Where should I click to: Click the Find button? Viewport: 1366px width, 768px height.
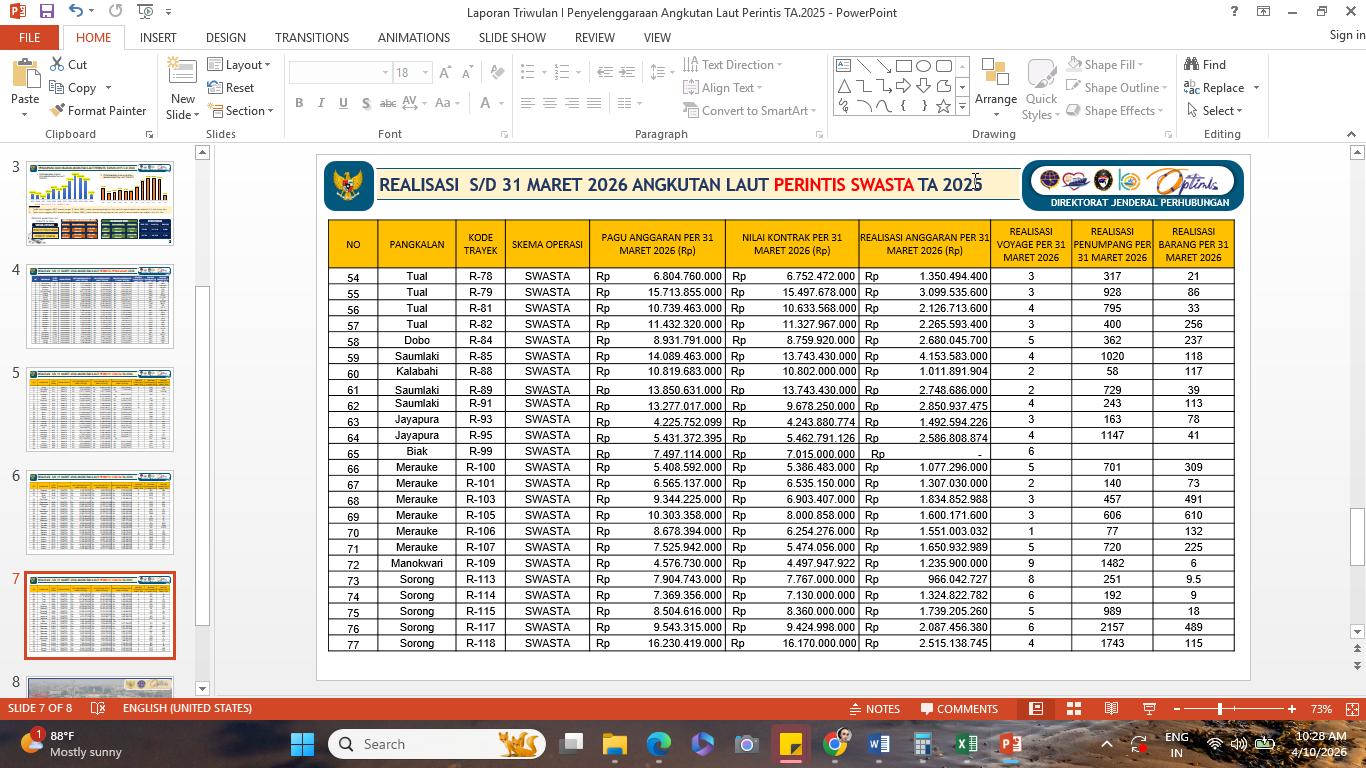coord(1205,64)
